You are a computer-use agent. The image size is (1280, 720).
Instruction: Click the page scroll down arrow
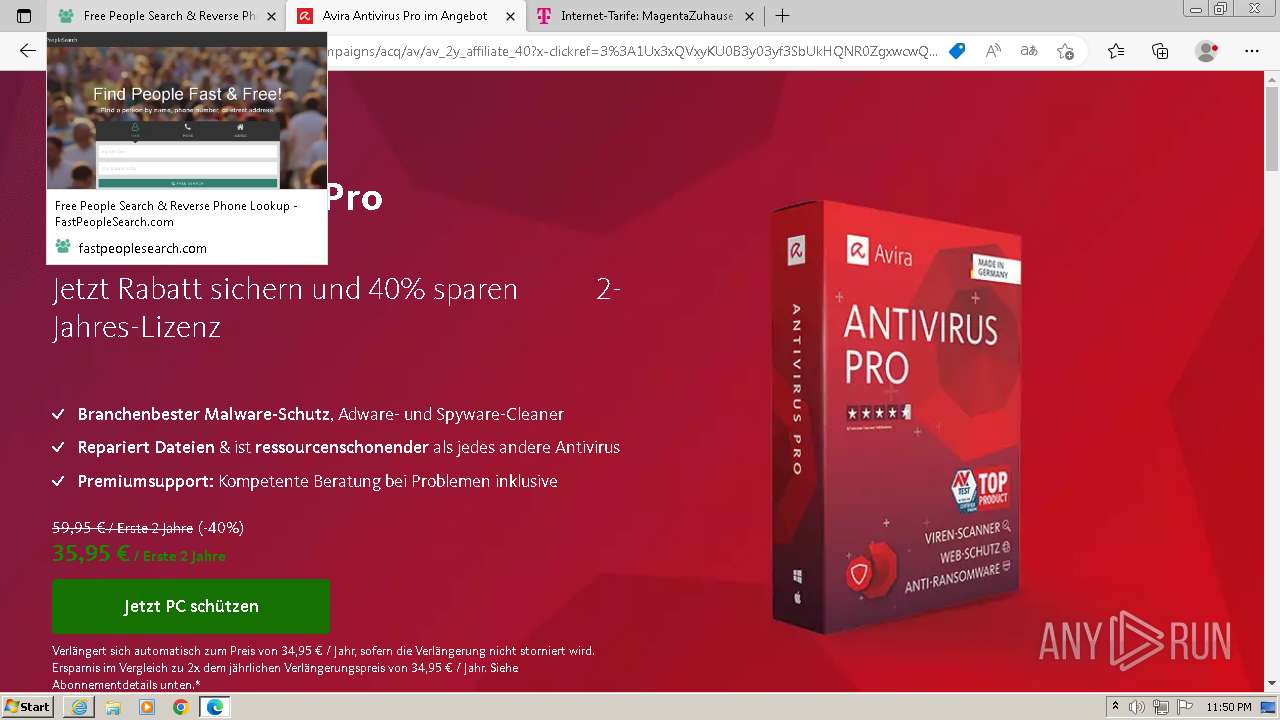[x=1272, y=683]
